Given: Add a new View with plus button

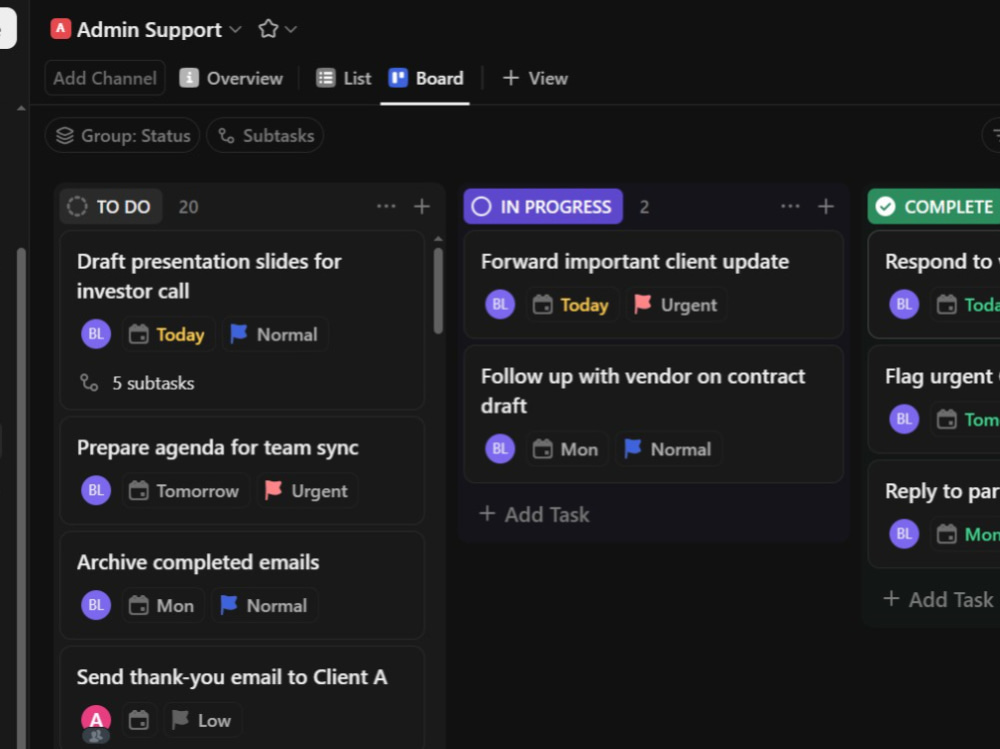Looking at the screenshot, I should (x=535, y=78).
